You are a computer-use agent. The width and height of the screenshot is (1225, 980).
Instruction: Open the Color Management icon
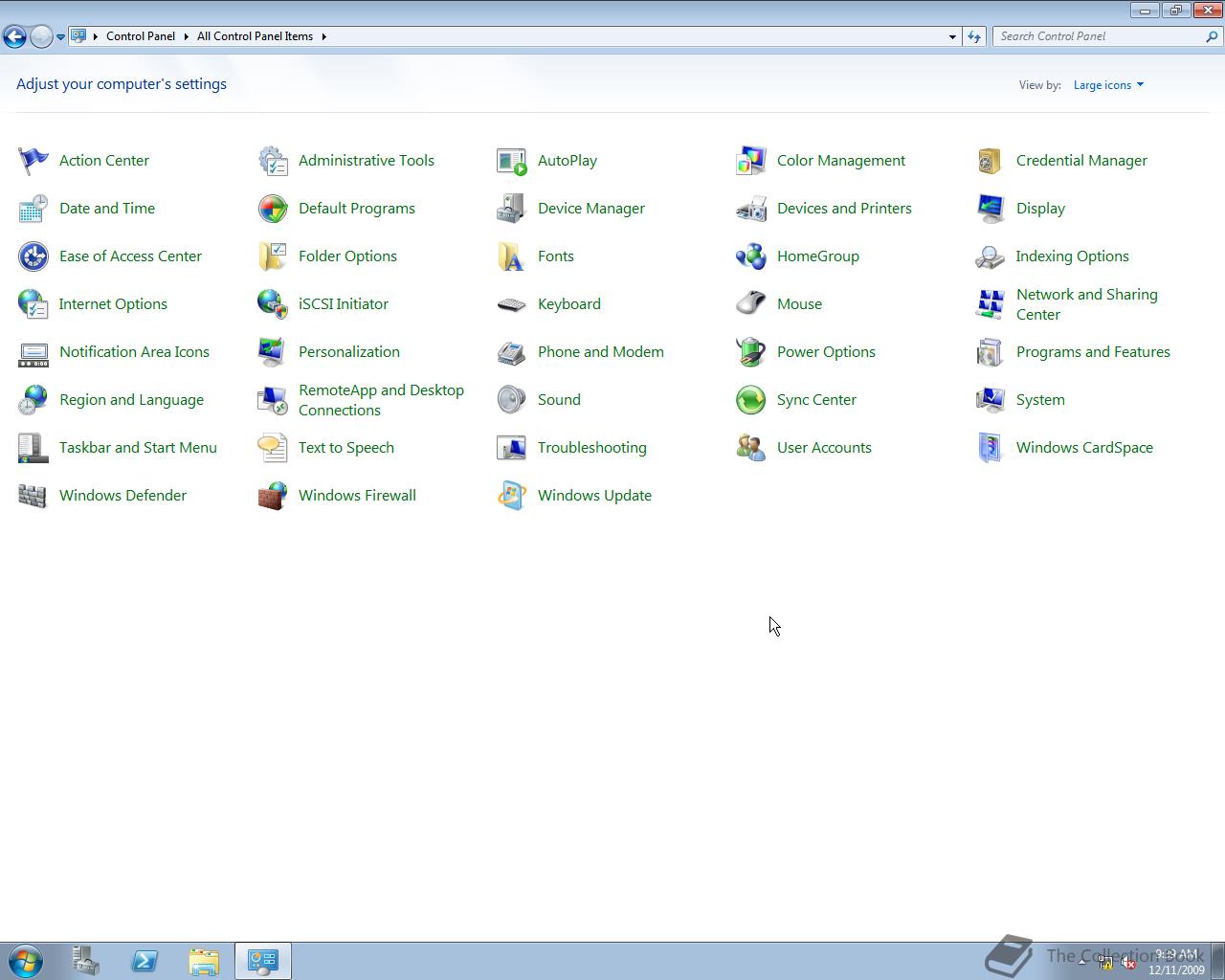coord(751,161)
